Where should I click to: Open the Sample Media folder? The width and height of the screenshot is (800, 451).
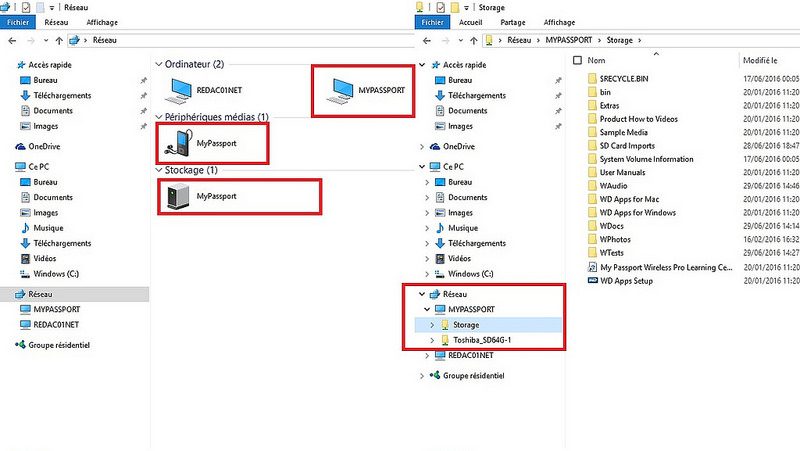click(617, 133)
